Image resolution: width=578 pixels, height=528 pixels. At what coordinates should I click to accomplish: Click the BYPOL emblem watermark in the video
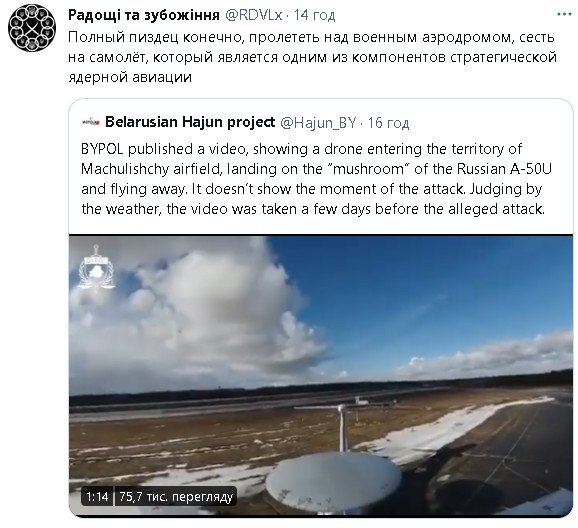(96, 267)
